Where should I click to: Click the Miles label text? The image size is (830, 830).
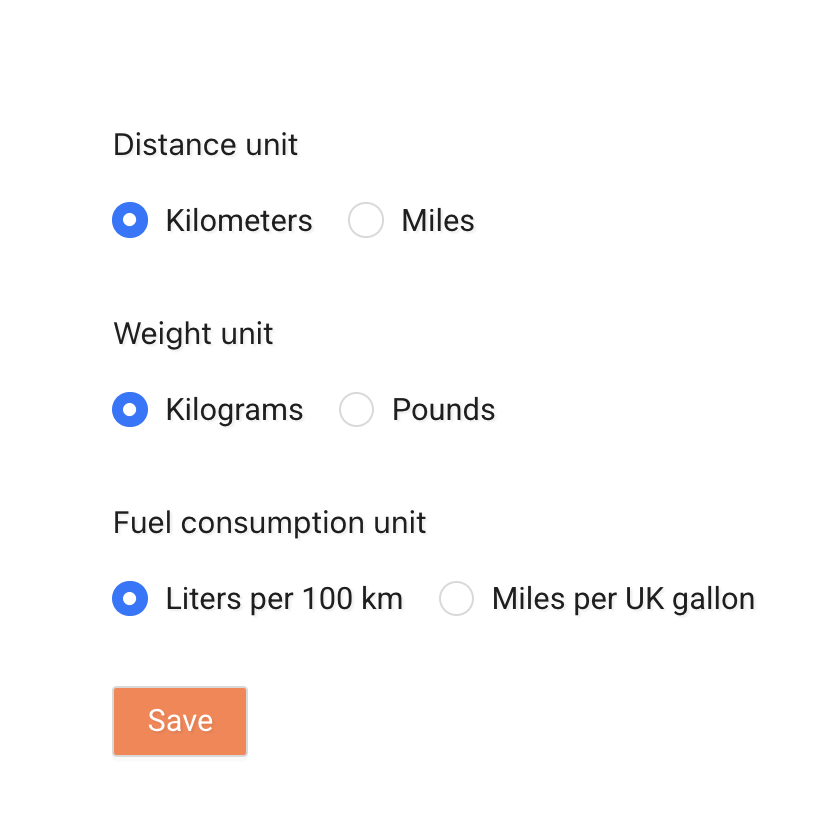[436, 220]
